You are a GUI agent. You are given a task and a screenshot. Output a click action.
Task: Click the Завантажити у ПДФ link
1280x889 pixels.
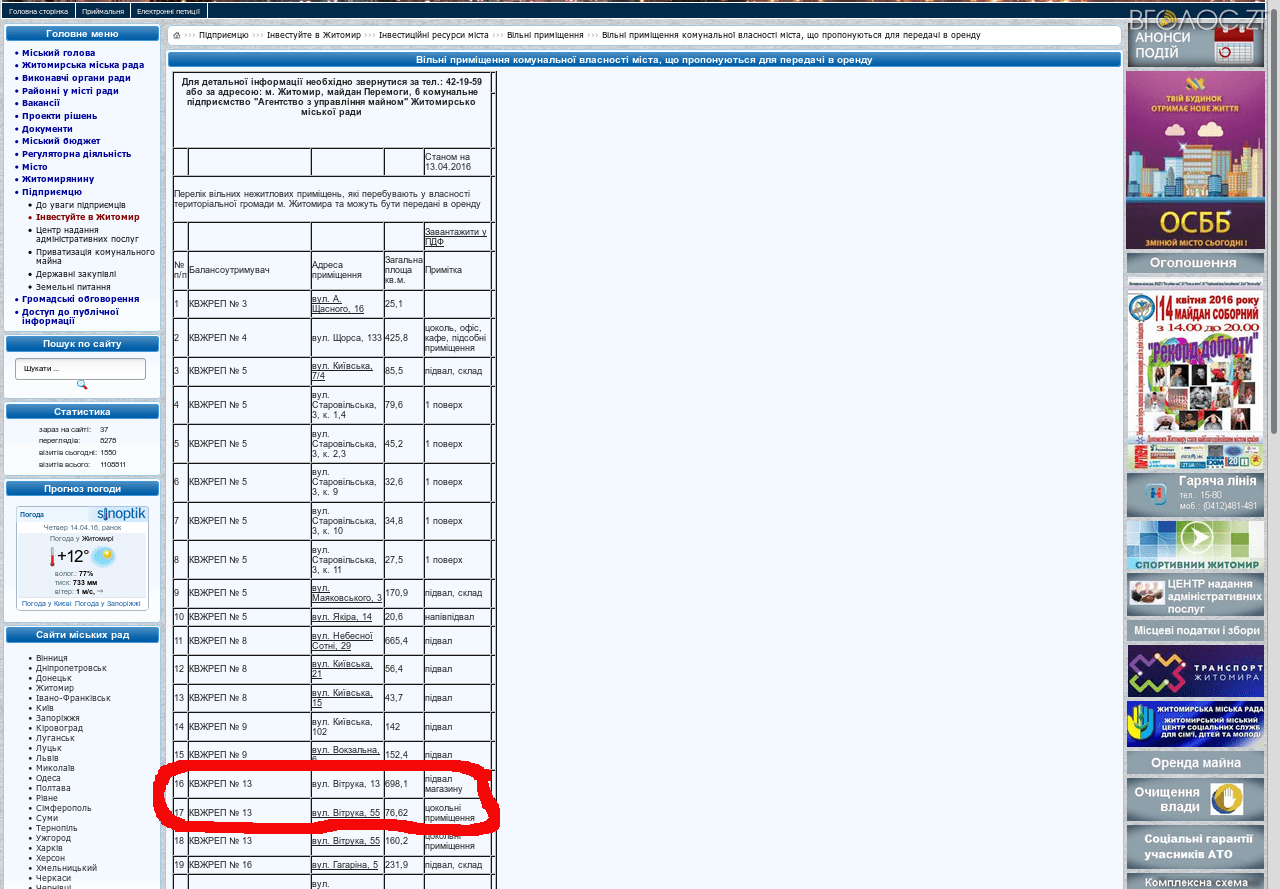click(x=455, y=237)
